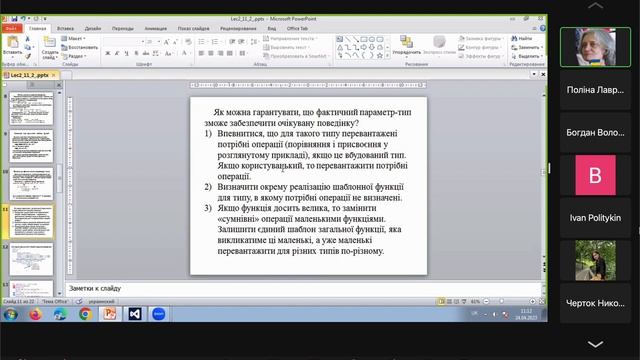Open the font size combo box
Screen dimensions: 640x360
point(153,42)
